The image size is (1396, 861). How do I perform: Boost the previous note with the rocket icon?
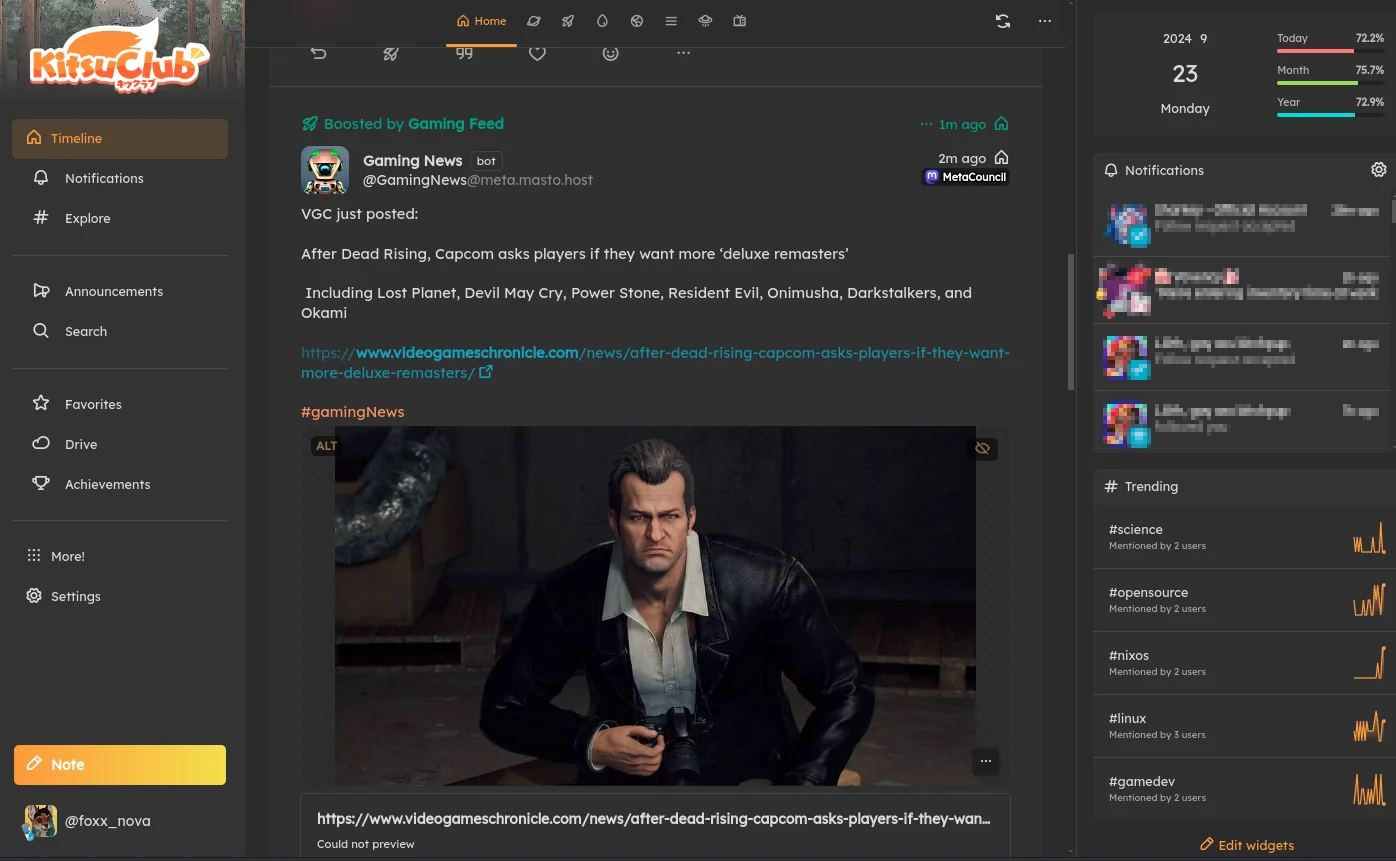pyautogui.click(x=391, y=53)
